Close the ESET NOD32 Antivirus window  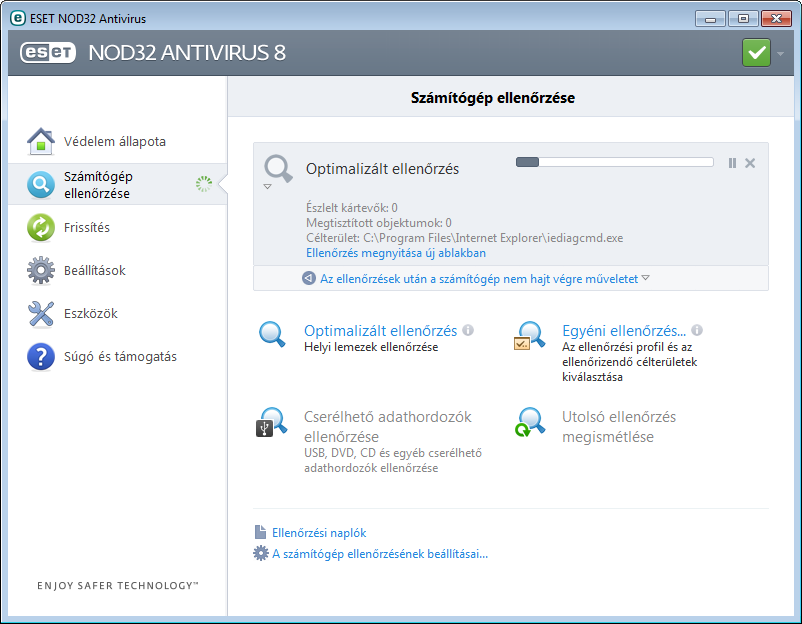pos(776,19)
